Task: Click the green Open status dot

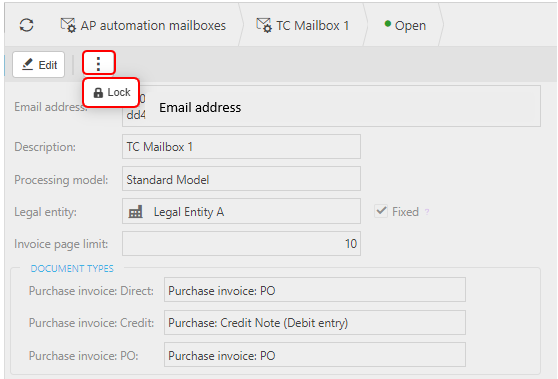Action: click(388, 24)
